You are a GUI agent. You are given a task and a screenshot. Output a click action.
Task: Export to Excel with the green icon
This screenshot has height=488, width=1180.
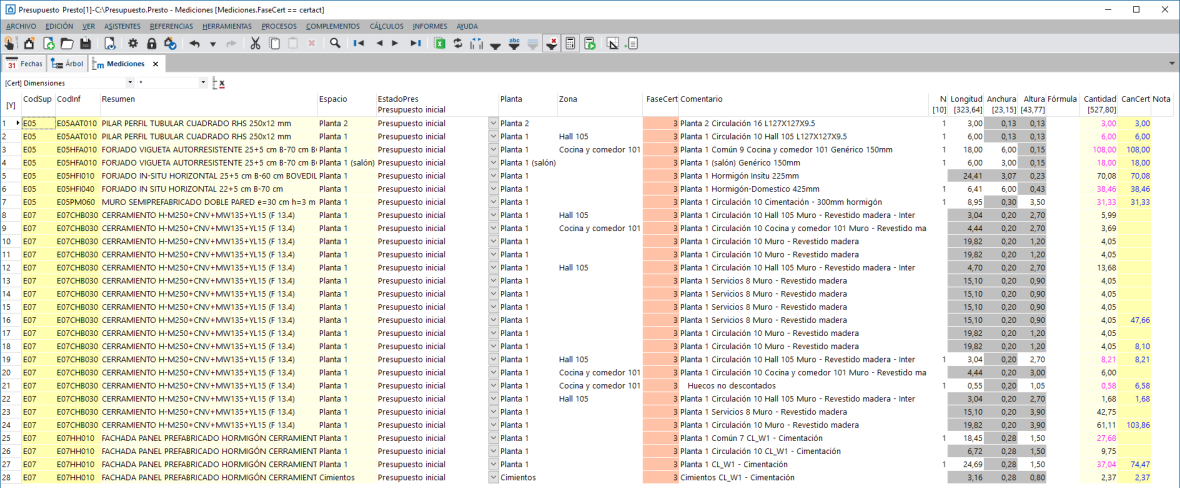(439, 44)
